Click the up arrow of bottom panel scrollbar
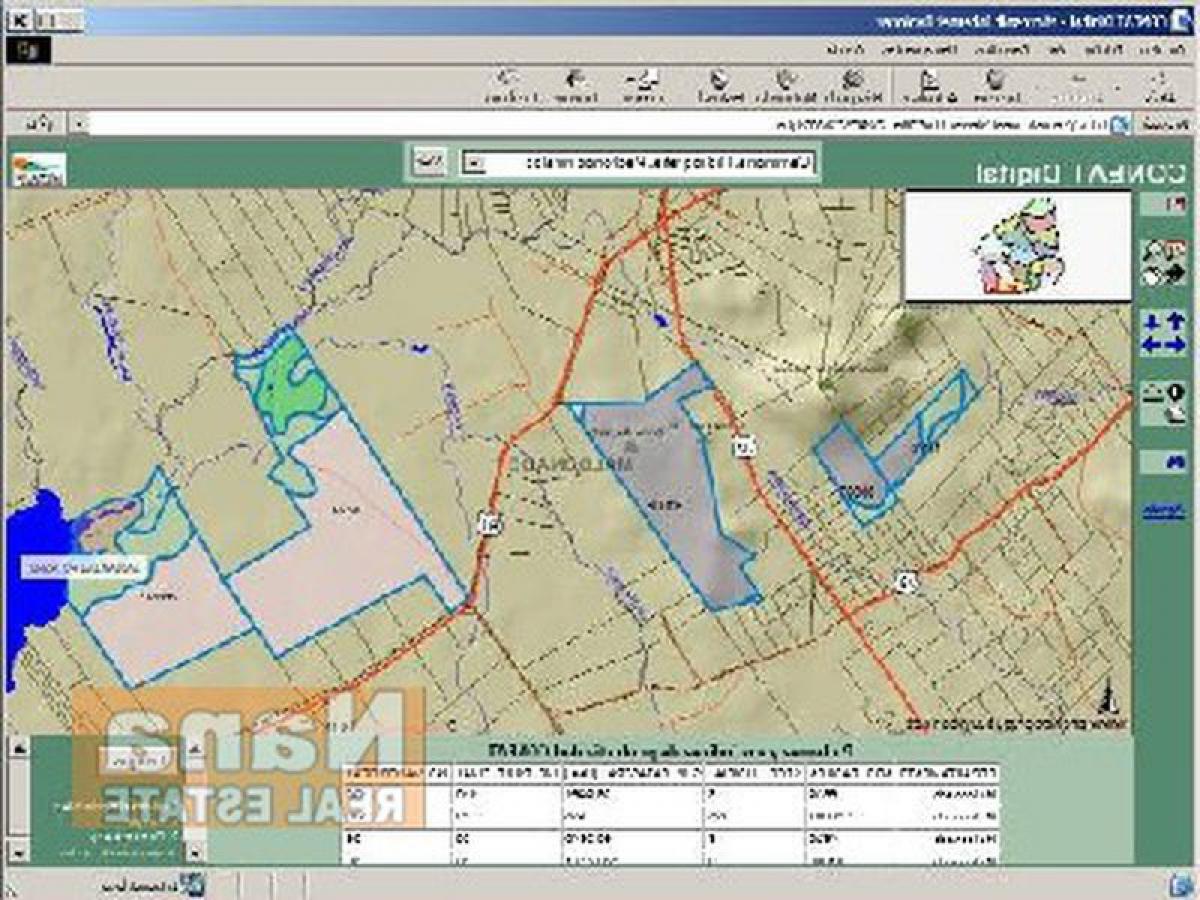The height and width of the screenshot is (900, 1200). [17, 746]
